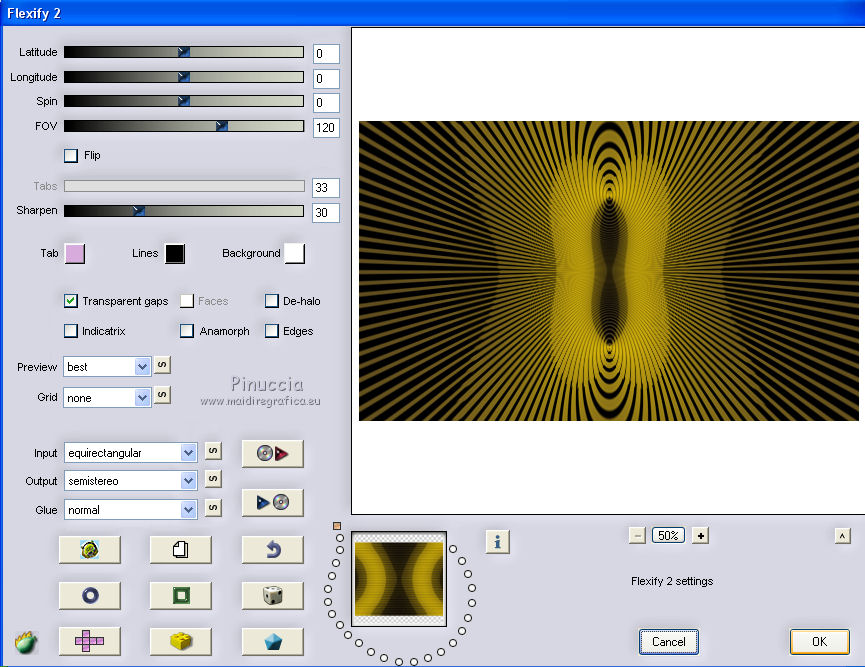
Task: Click the Latitude value field
Action: point(326,54)
